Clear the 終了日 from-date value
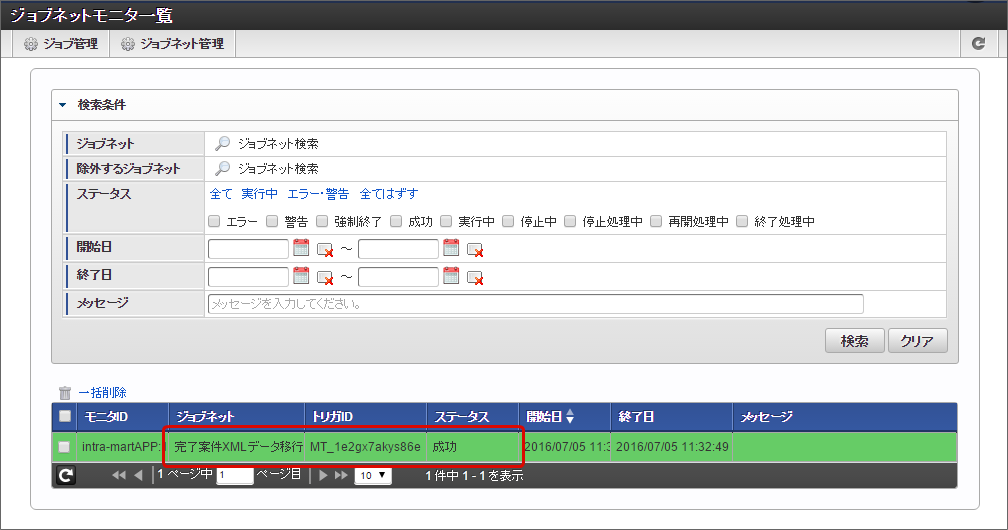Screen dimensions: 1008x530 coord(325,278)
